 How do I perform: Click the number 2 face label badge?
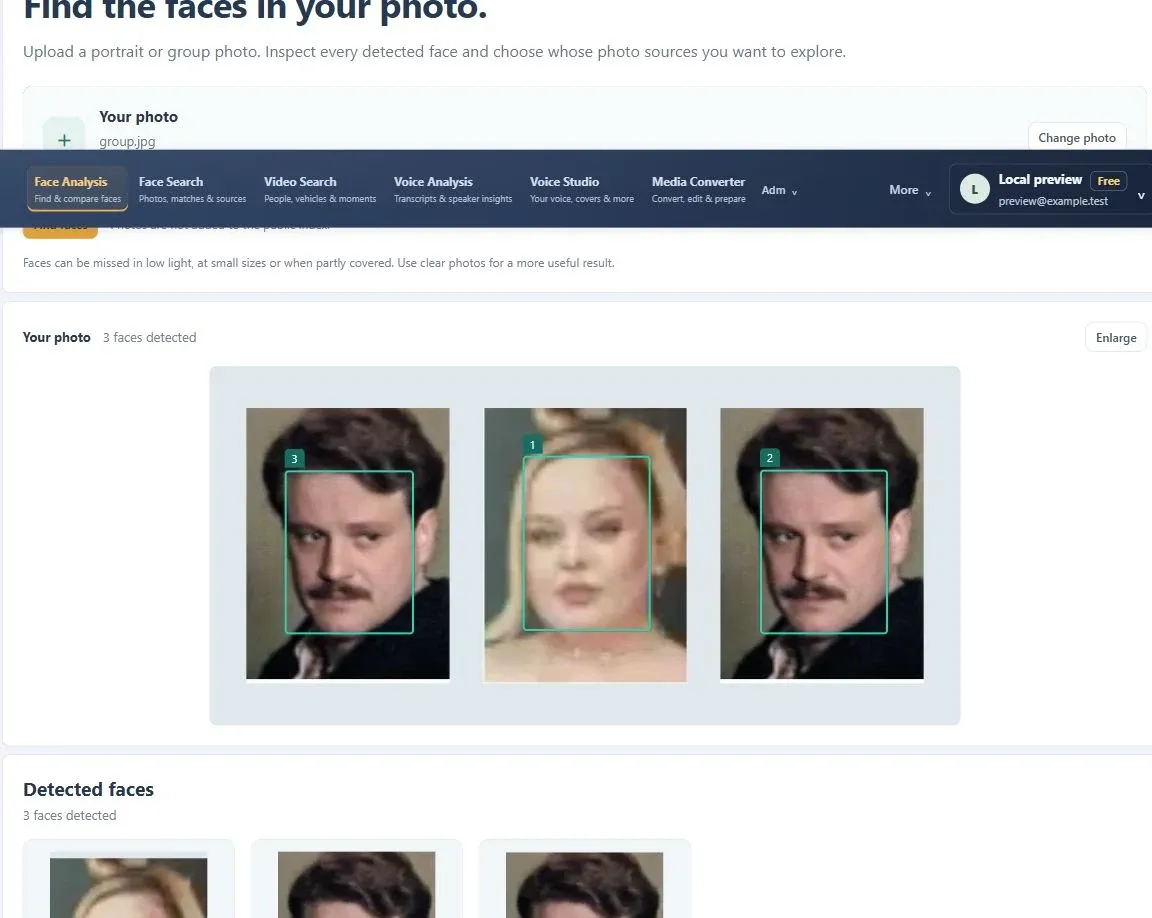(770, 458)
